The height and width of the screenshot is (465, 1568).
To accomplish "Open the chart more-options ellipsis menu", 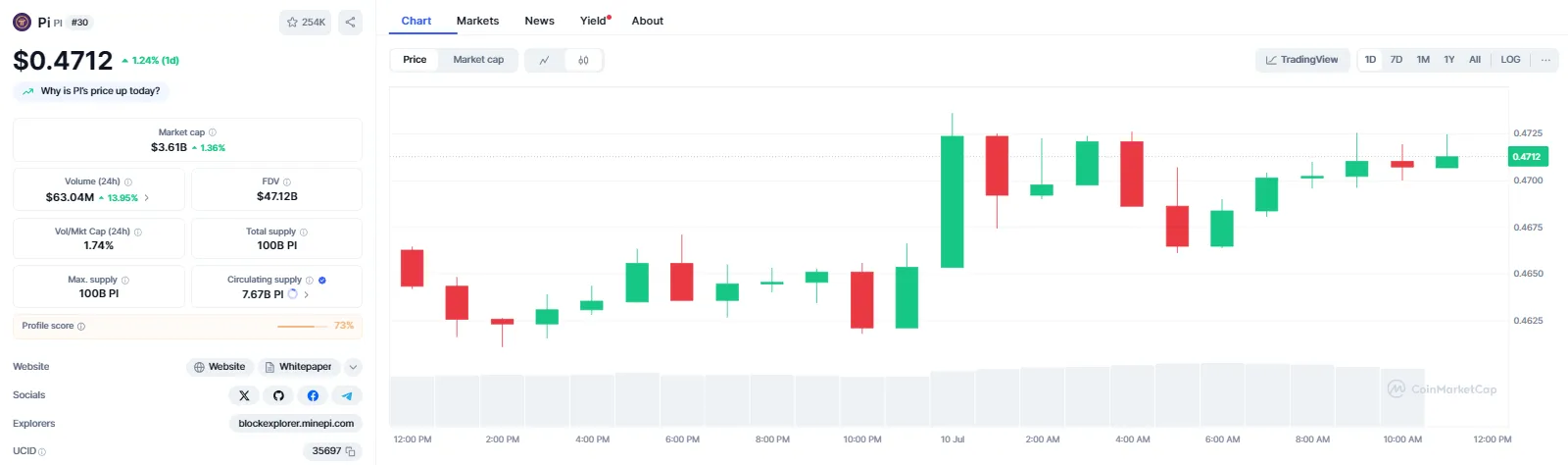I will 1545,60.
